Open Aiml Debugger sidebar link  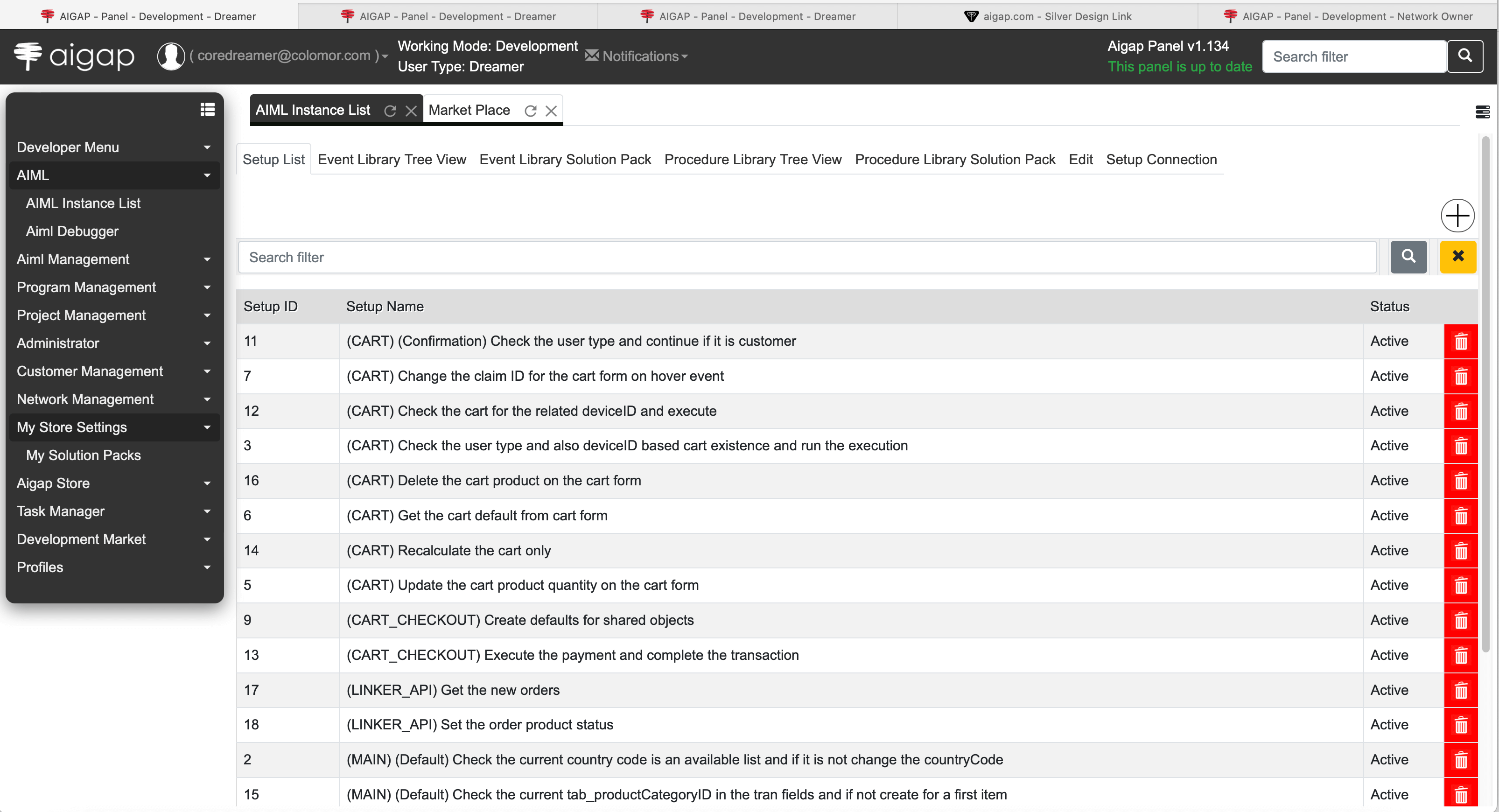[72, 231]
